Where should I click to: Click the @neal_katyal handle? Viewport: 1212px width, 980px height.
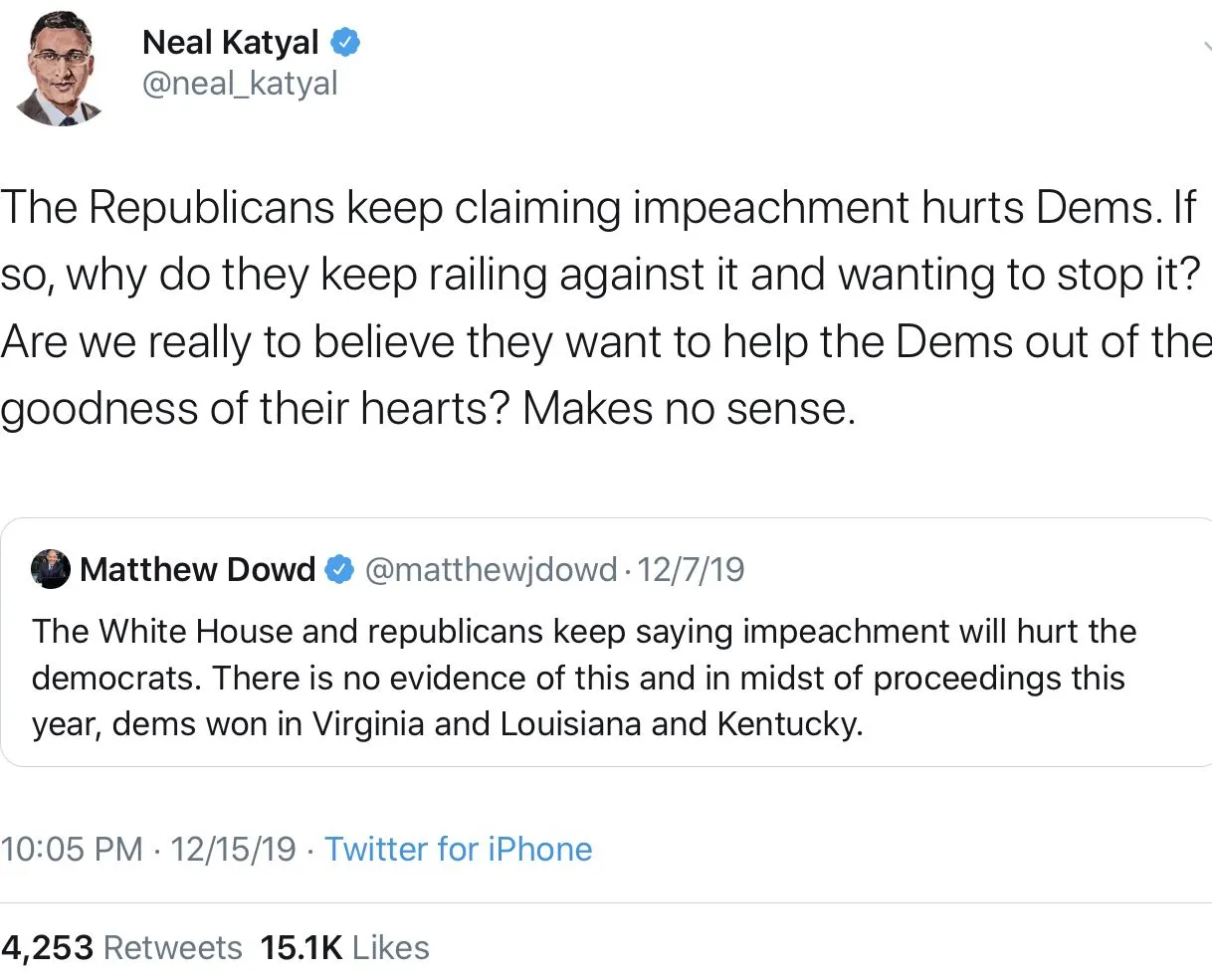(240, 84)
